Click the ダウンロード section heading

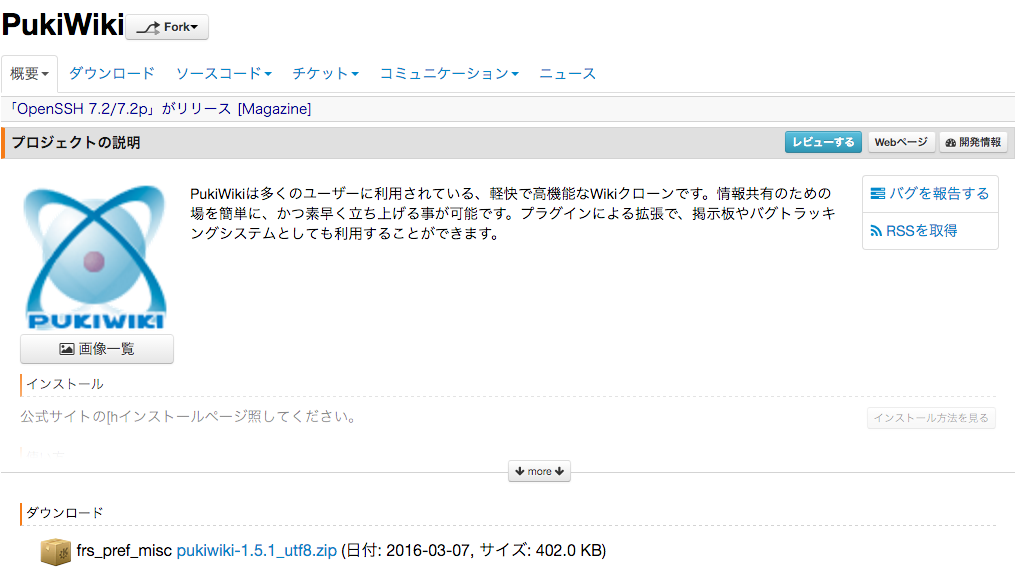(65, 513)
